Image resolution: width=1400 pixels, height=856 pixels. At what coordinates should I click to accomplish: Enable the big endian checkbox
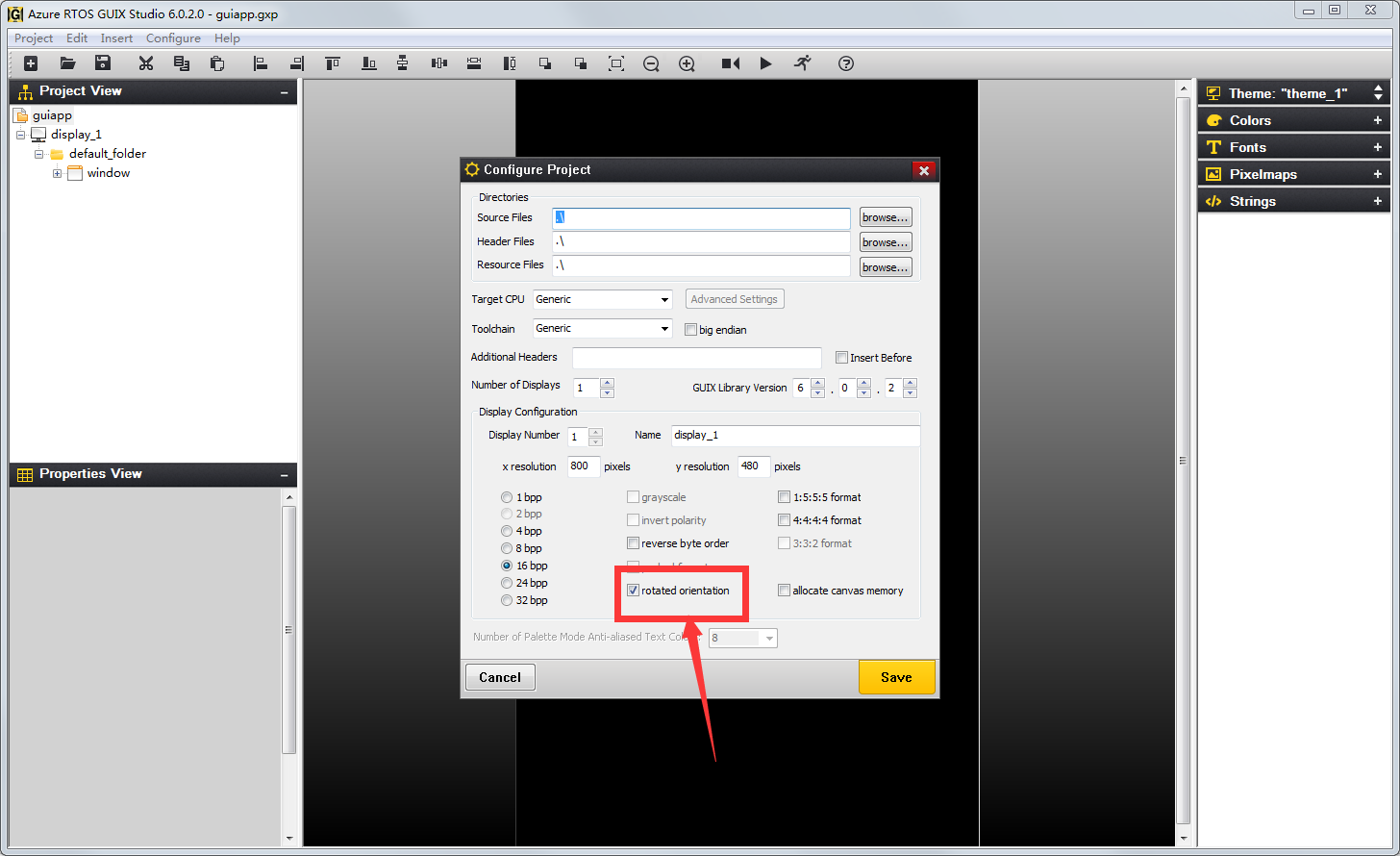tap(690, 330)
